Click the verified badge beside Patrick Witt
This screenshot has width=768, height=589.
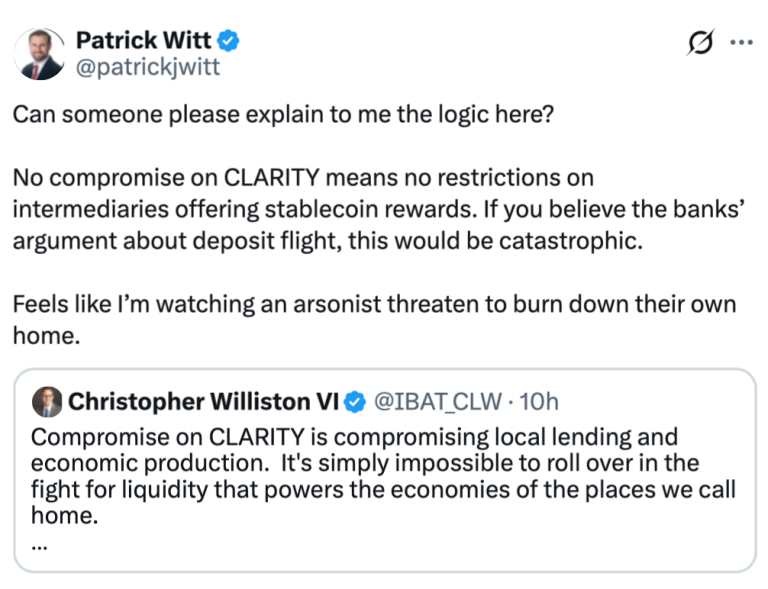(x=230, y=42)
